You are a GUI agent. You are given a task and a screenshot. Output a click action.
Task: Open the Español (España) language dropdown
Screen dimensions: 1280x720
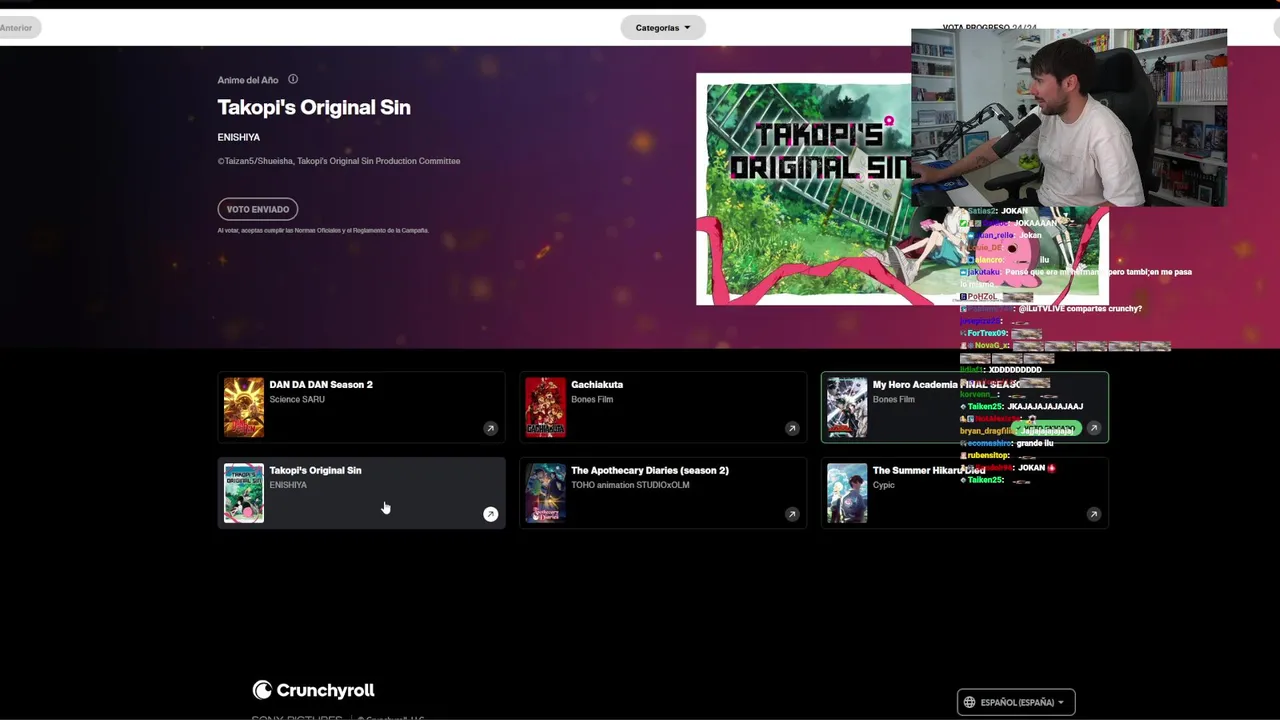1016,702
